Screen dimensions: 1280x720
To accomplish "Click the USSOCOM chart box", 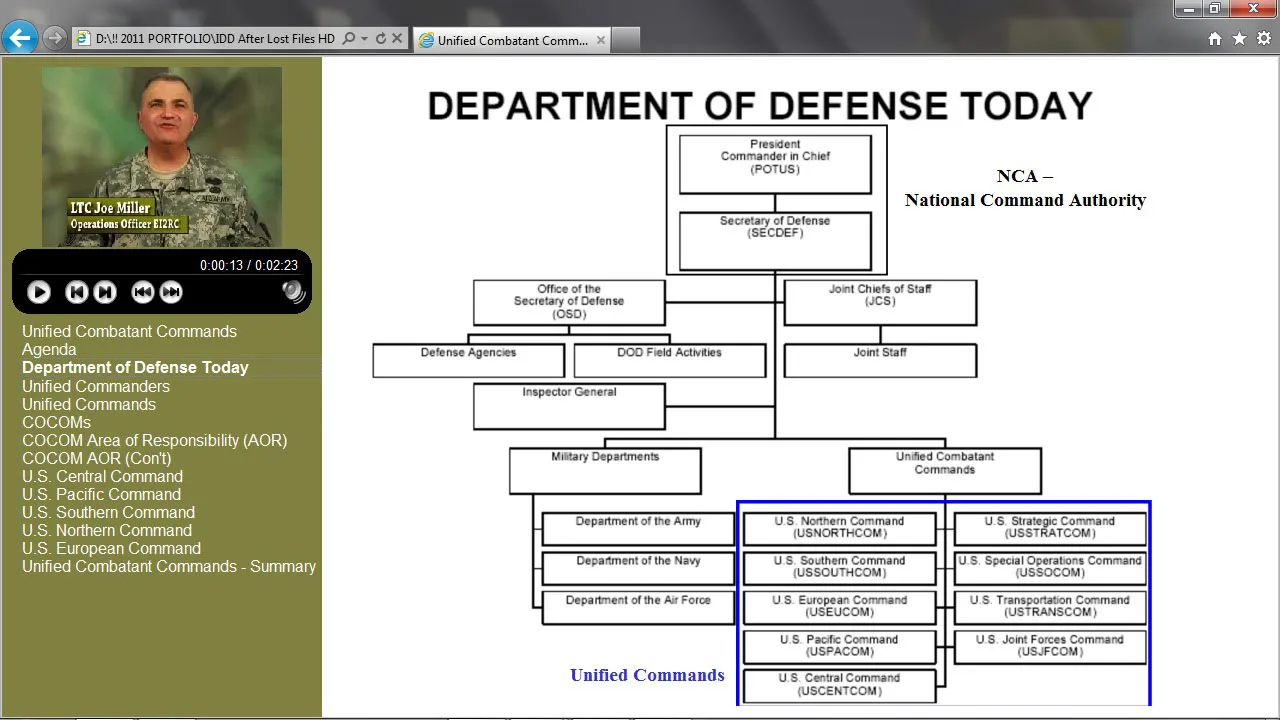I will click(1050, 568).
